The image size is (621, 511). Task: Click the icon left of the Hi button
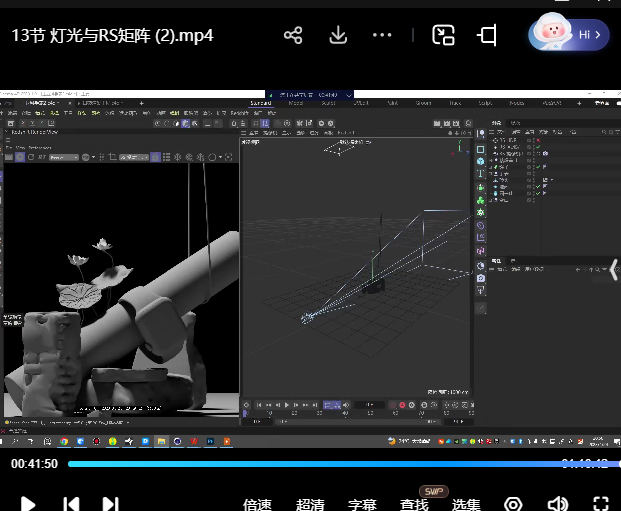[x=487, y=35]
